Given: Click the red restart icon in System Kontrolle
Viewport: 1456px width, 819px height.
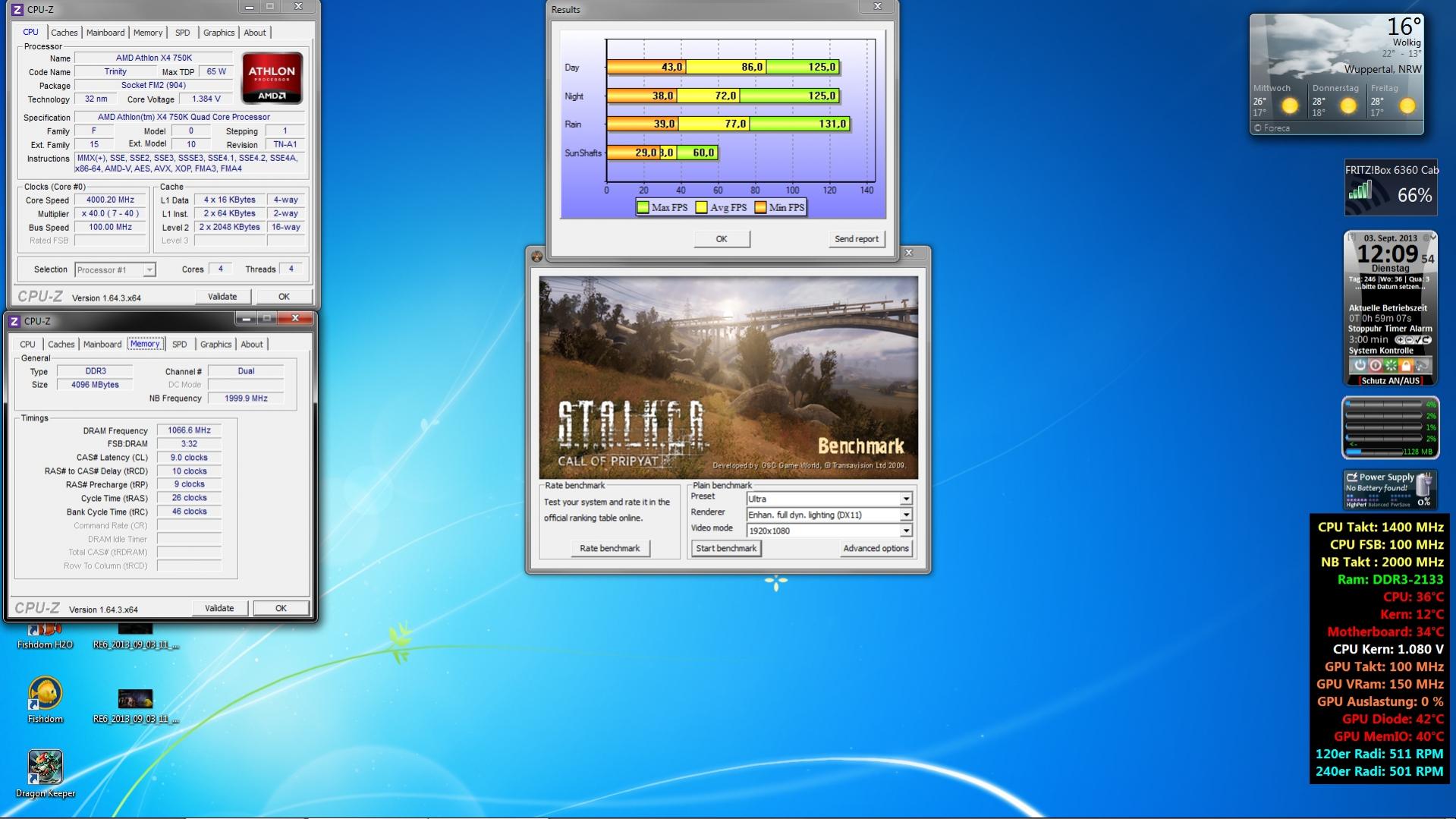Looking at the screenshot, I should 1375,366.
